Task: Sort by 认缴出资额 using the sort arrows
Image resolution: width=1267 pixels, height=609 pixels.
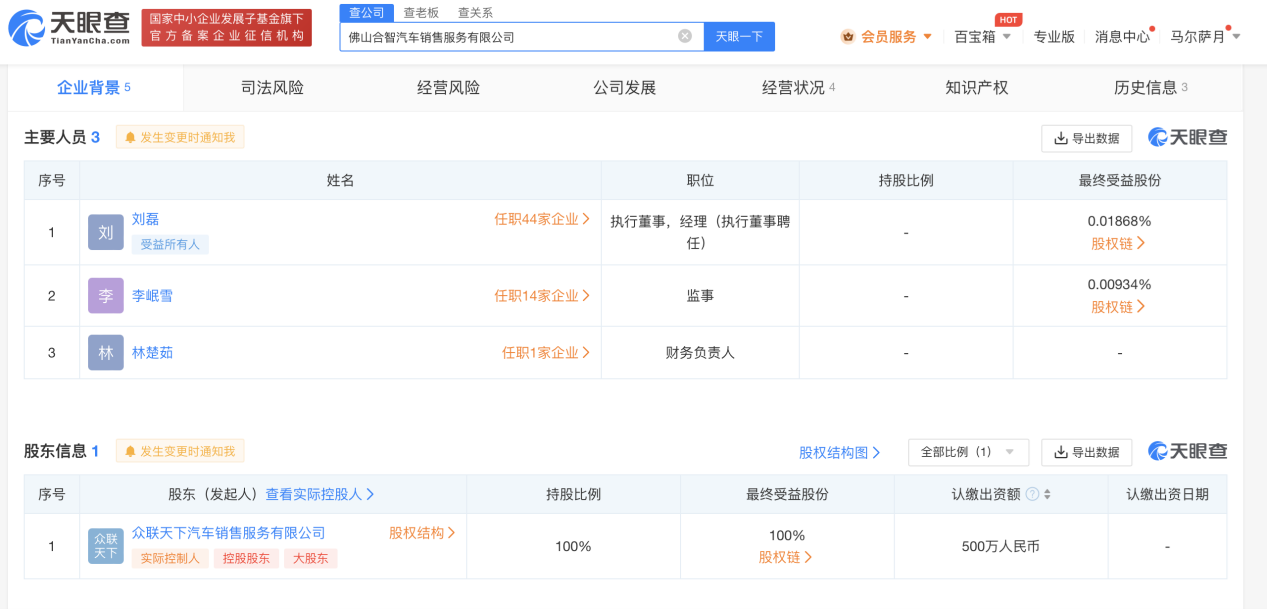Action: click(1047, 494)
